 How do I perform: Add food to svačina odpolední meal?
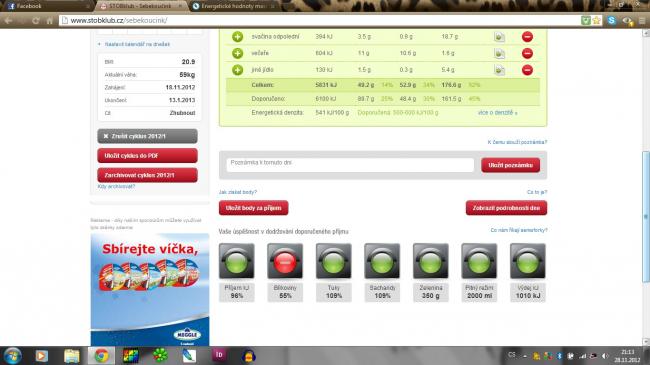click(238, 36)
